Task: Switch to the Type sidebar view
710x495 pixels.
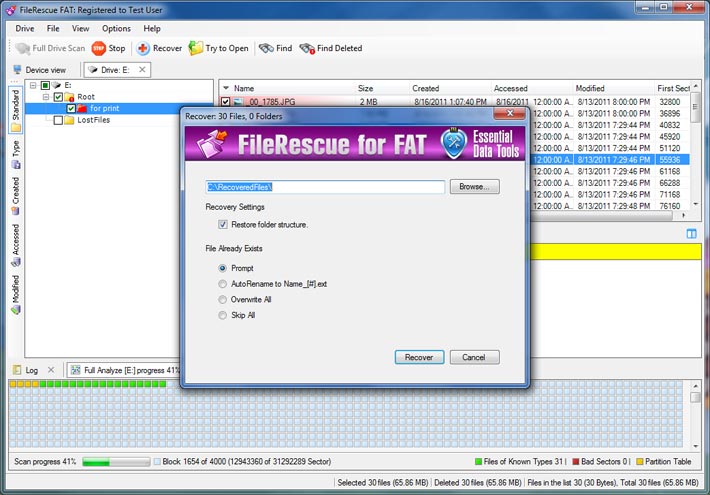Action: [16, 154]
